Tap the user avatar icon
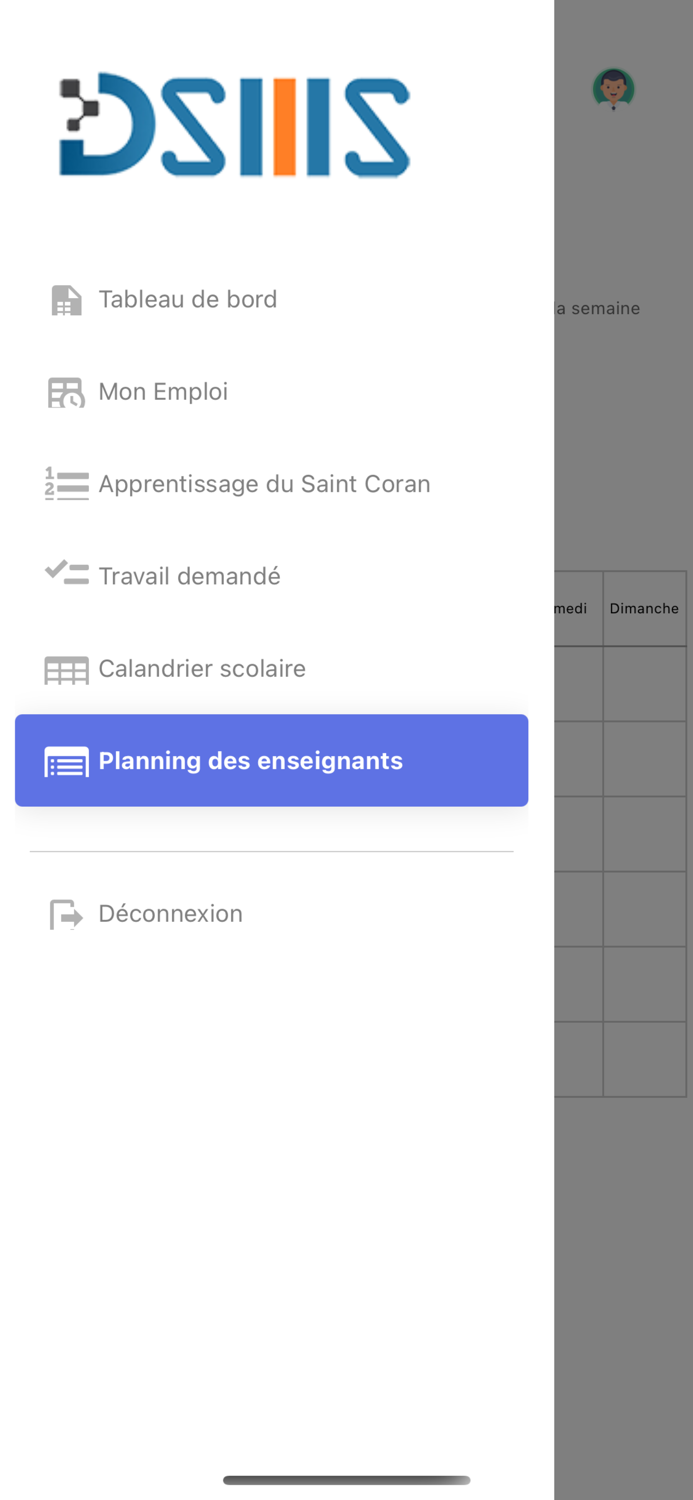Viewport: 693px width, 1500px height. click(613, 89)
